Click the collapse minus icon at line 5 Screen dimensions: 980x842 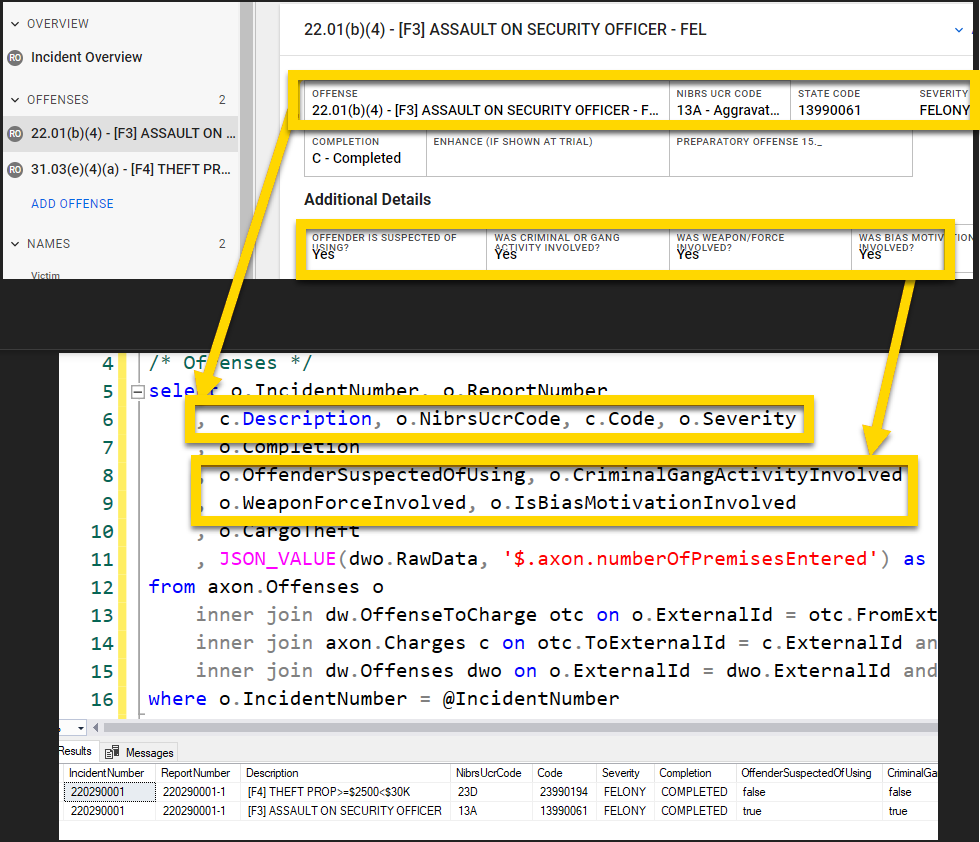137,391
